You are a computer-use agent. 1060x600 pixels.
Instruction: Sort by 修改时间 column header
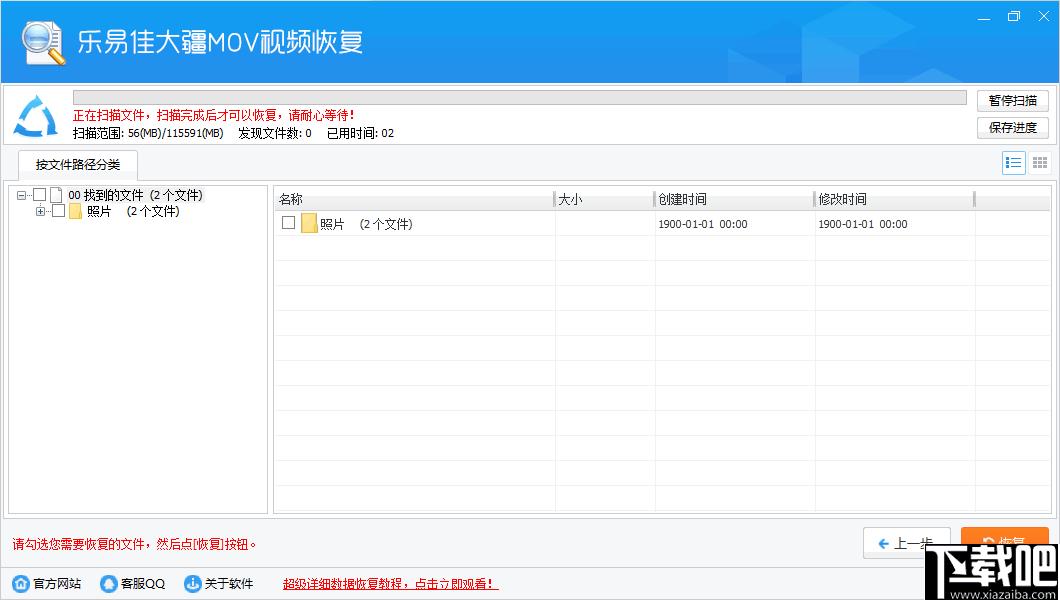pyautogui.click(x=894, y=199)
